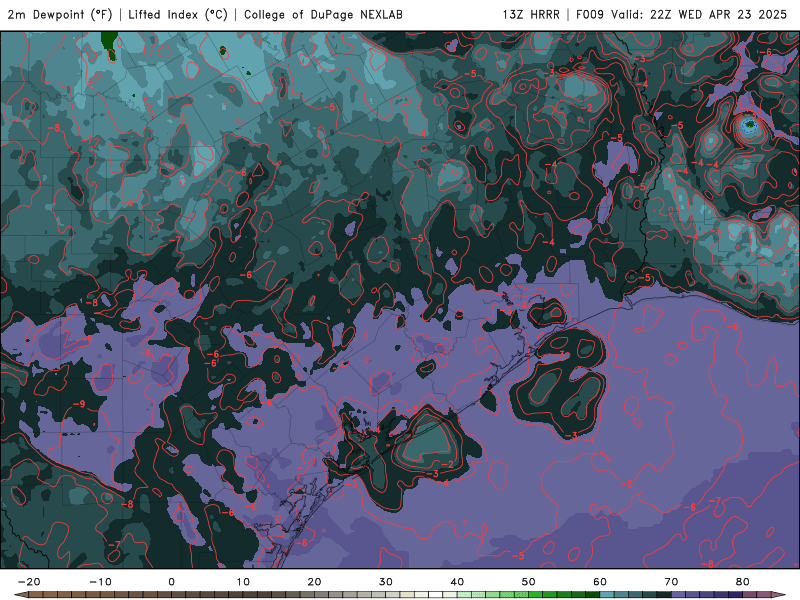Click the 0 label on the colorbar
This screenshot has height=600, width=800.
click(171, 582)
